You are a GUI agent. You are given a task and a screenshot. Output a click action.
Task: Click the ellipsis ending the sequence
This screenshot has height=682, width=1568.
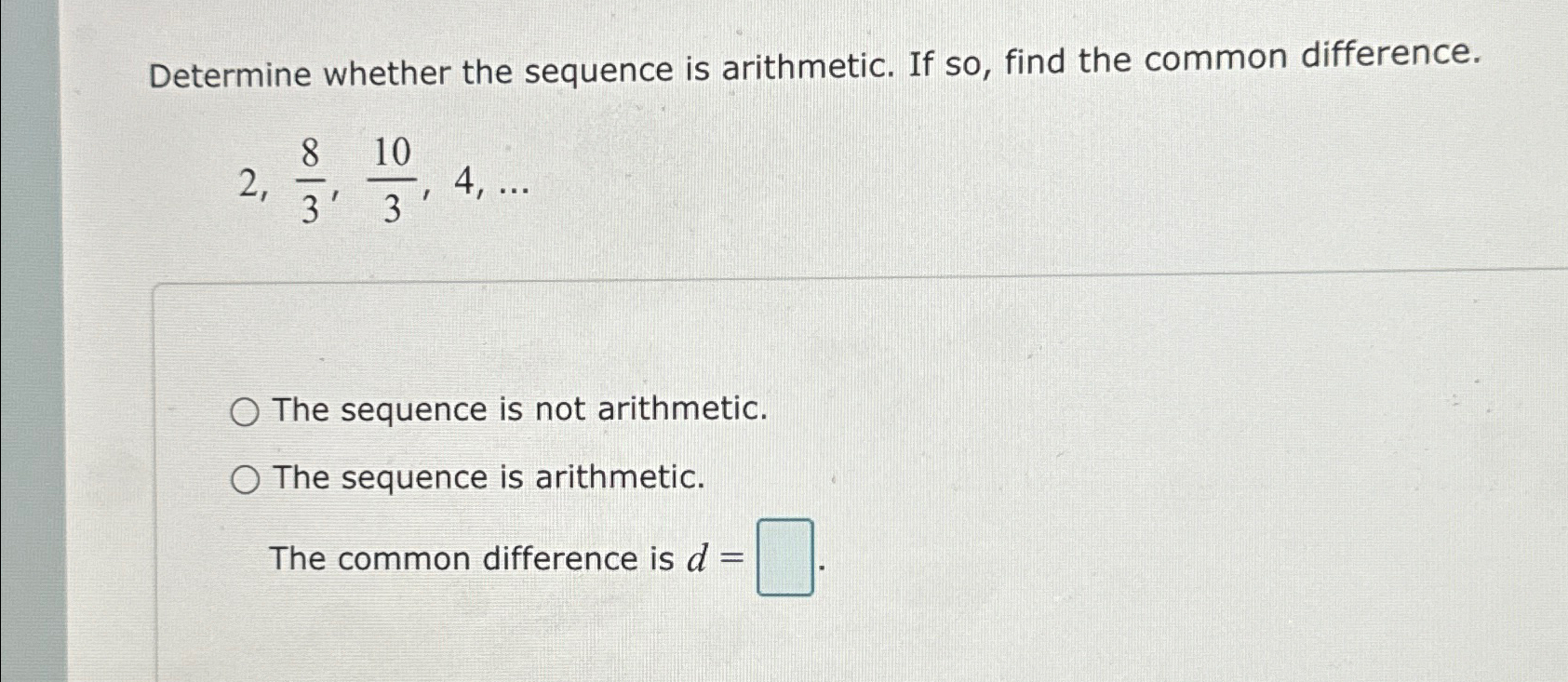point(515,191)
